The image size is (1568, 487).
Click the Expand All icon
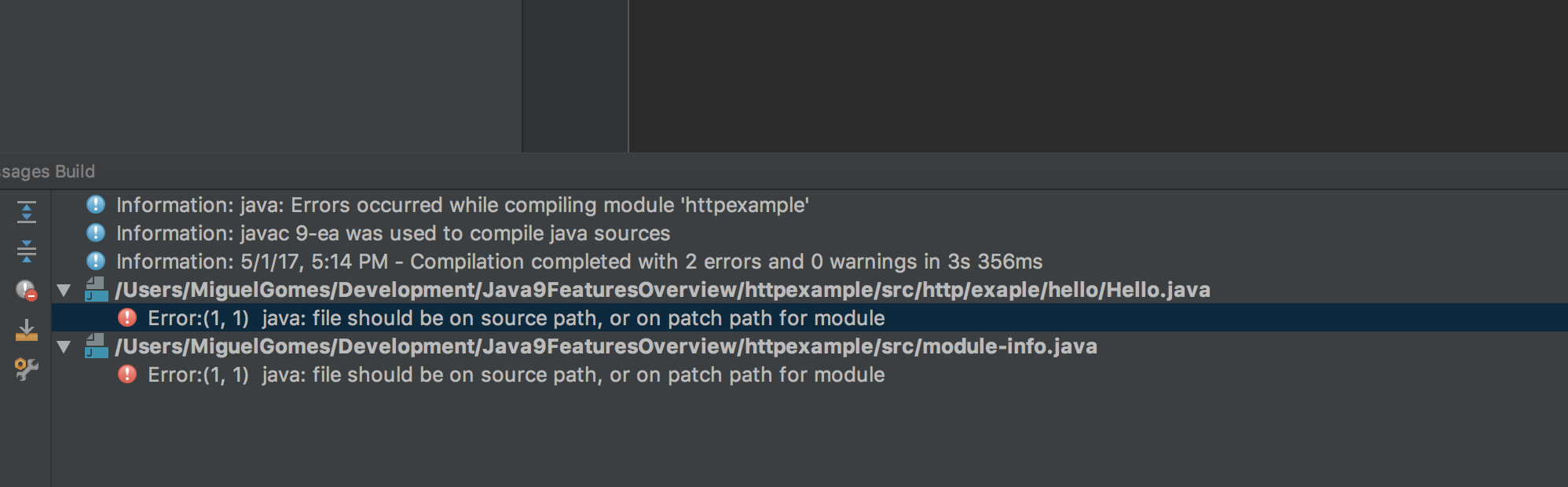click(x=26, y=212)
